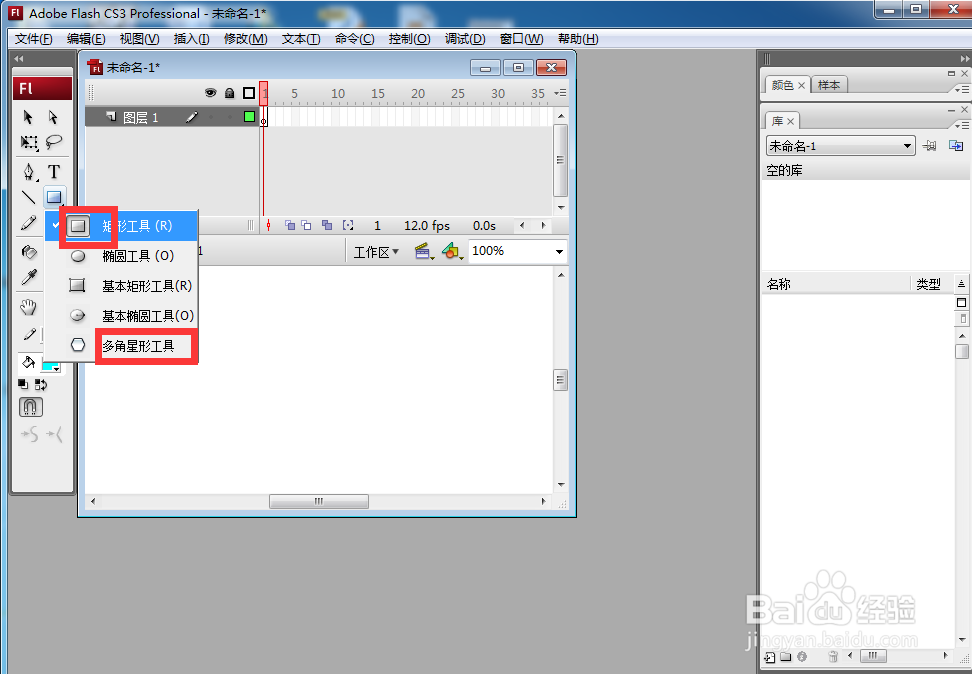972x674 pixels.
Task: Click Center Frame icon in timeline
Action: click(x=268, y=225)
